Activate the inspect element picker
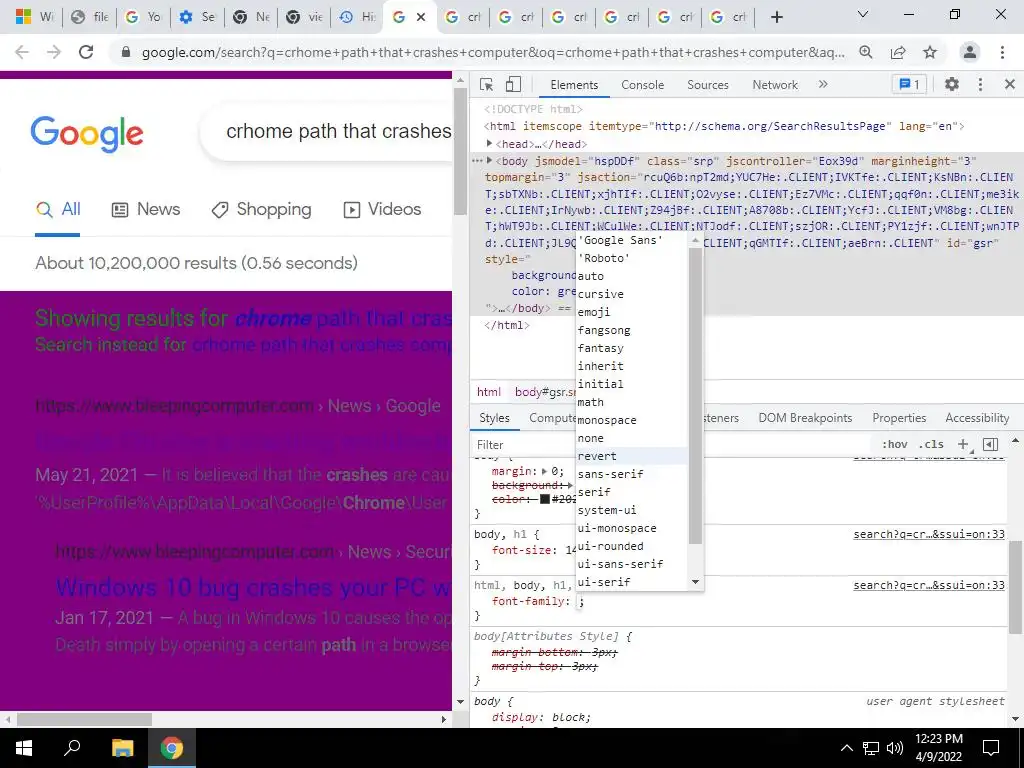This screenshot has width=1024, height=768. click(x=486, y=84)
